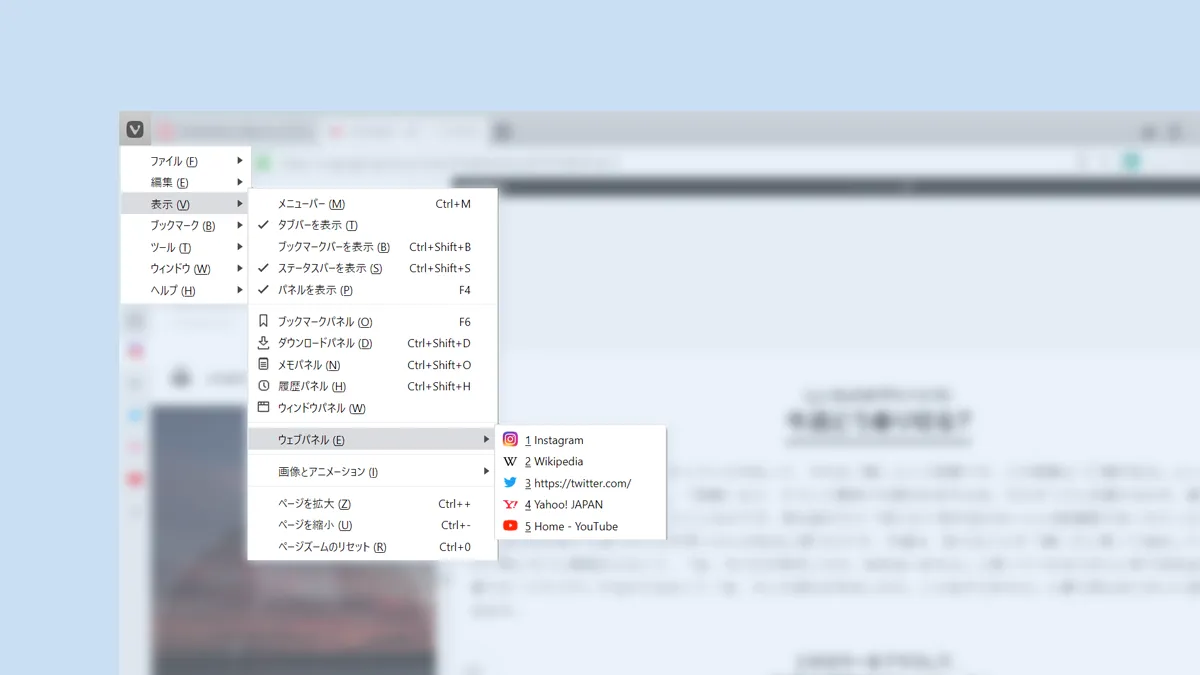
Task: Click the Twitter bird icon in submenu
Action: 510,483
